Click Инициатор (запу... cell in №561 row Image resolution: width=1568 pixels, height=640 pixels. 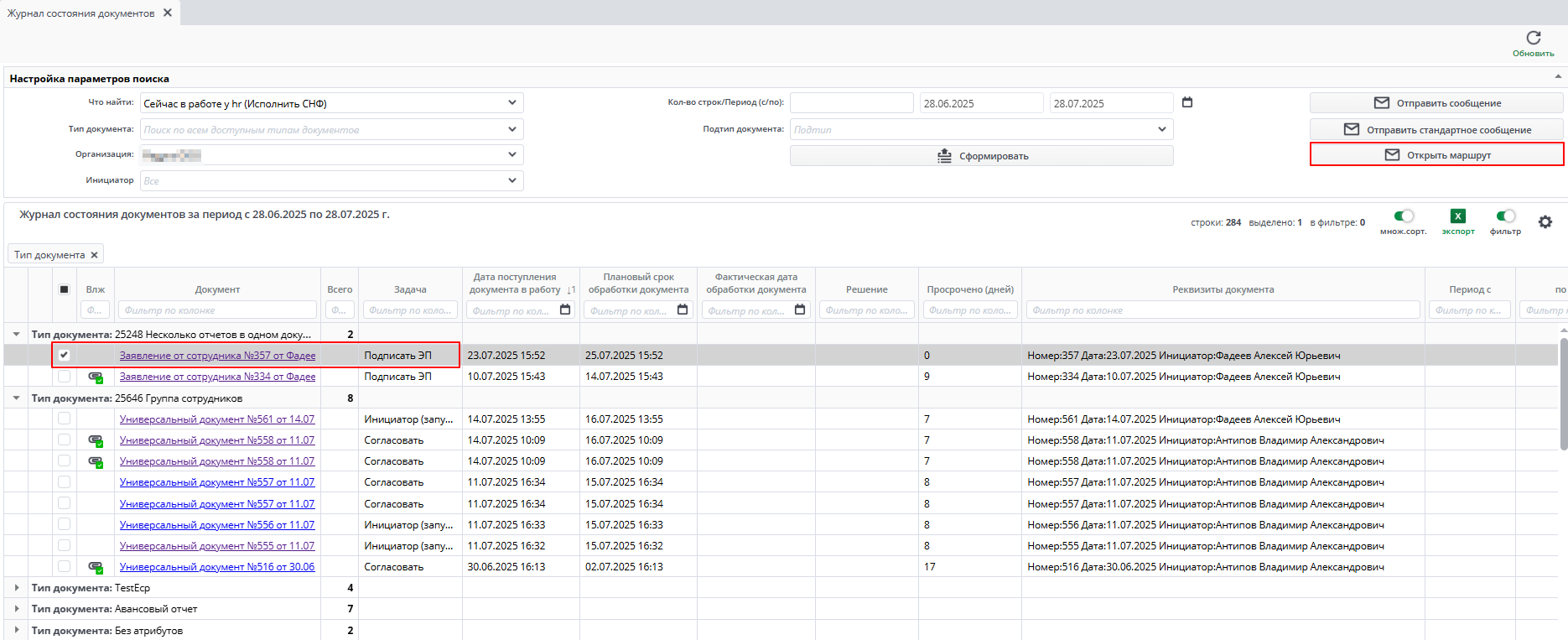pos(408,419)
